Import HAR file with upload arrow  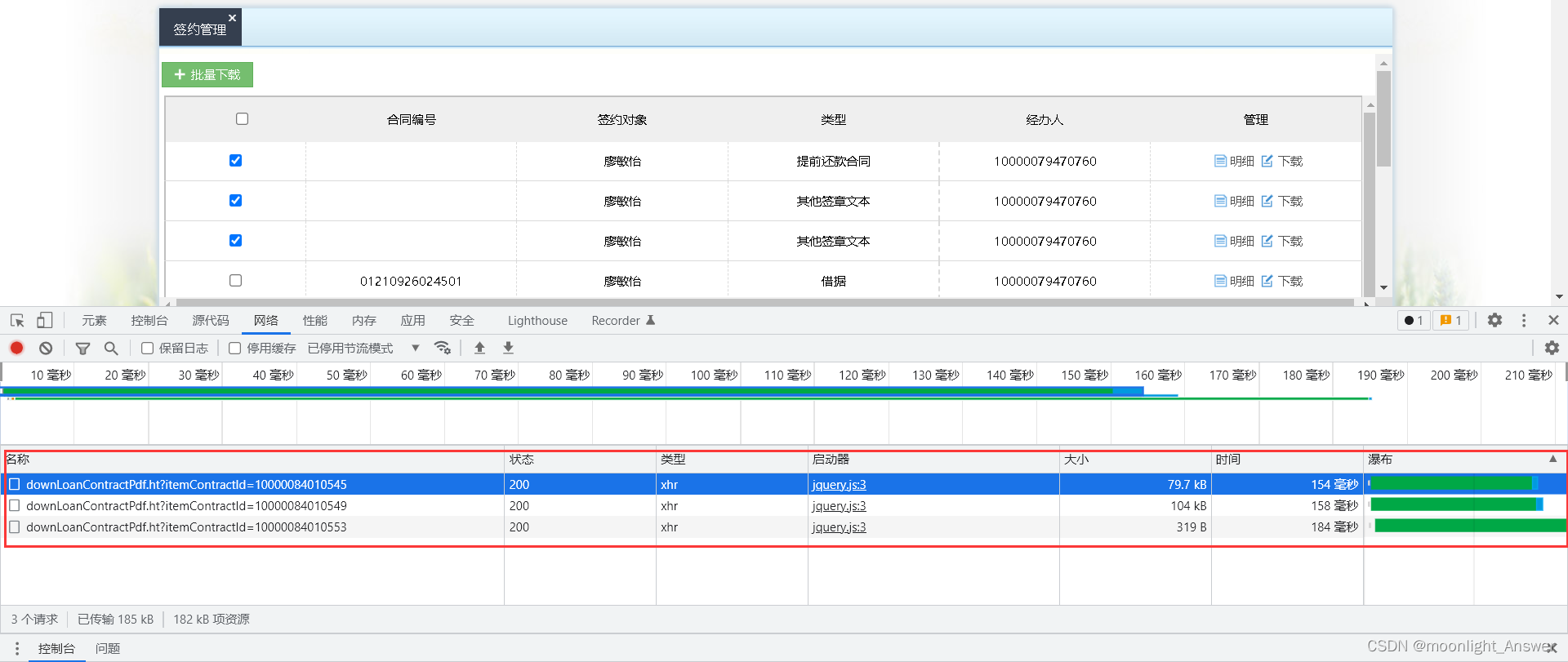point(480,348)
